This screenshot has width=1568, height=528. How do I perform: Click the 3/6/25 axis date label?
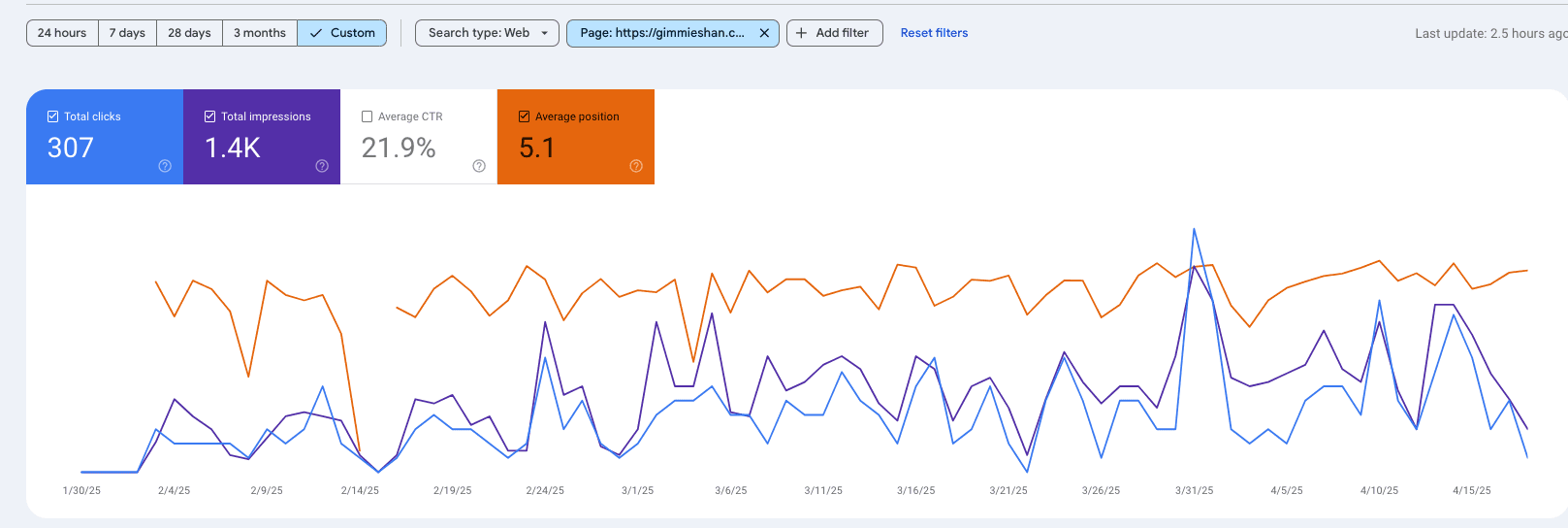tap(731, 491)
